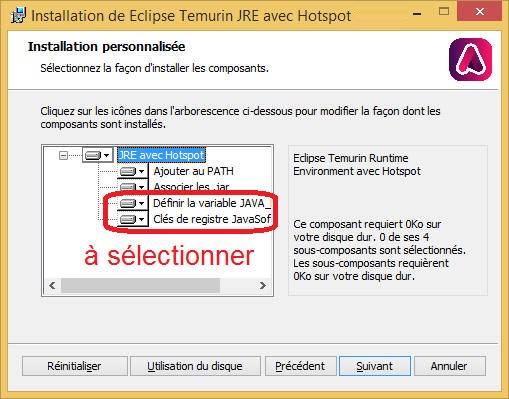Open the dropdown for Clés de registre JavaSoft
This screenshot has height=399, width=509.
click(132, 219)
